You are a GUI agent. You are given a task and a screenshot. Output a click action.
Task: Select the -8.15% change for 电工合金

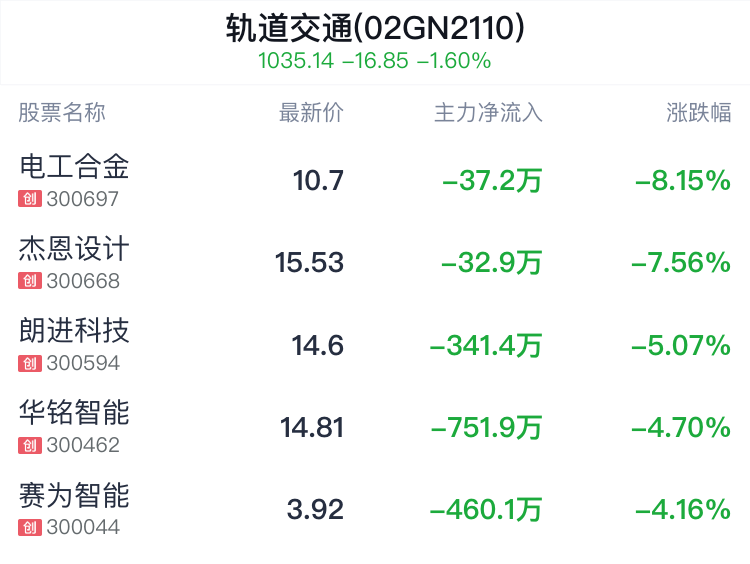click(683, 181)
